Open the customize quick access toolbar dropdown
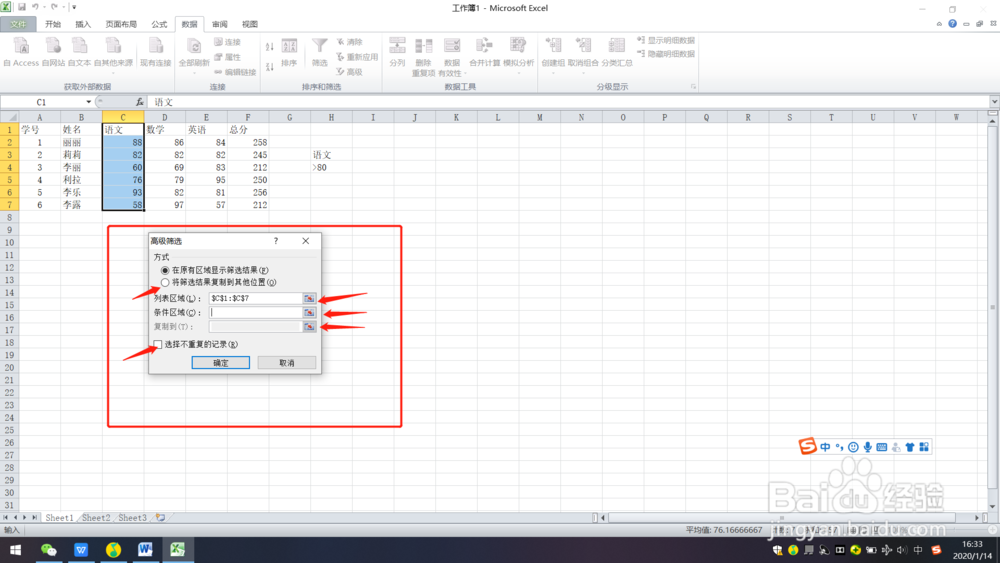 pos(74,7)
